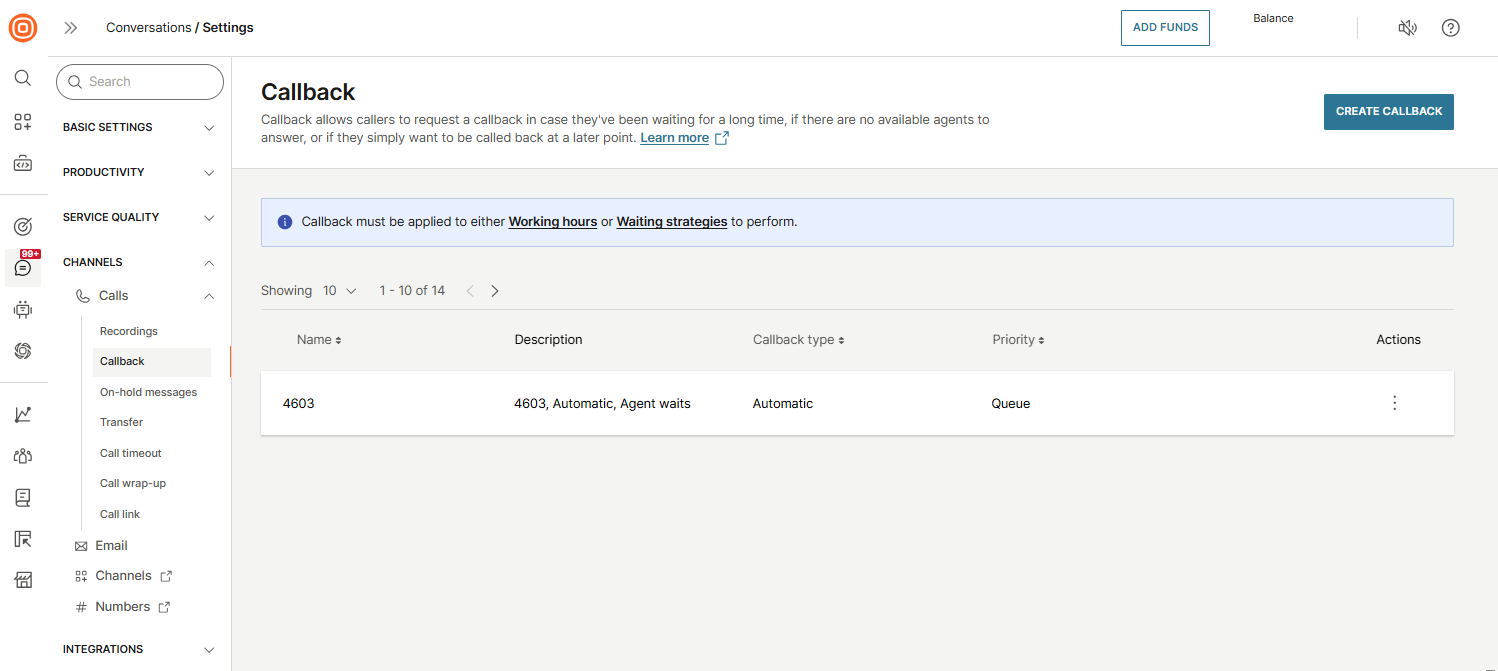
Task: Click the Create Callback button
Action: click(x=1388, y=112)
